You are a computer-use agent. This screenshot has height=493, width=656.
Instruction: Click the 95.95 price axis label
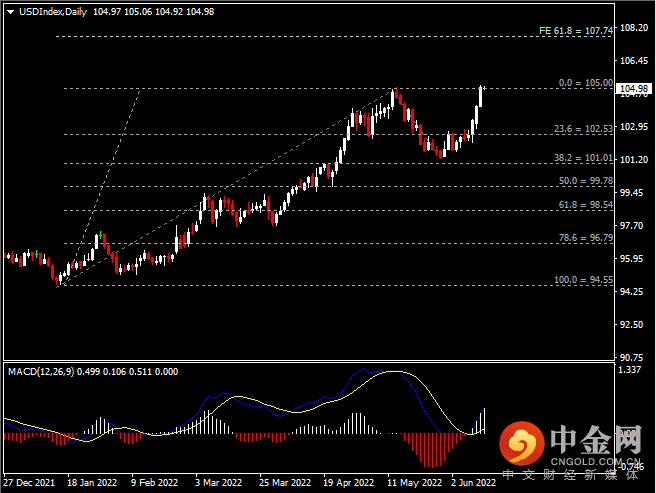tap(631, 259)
